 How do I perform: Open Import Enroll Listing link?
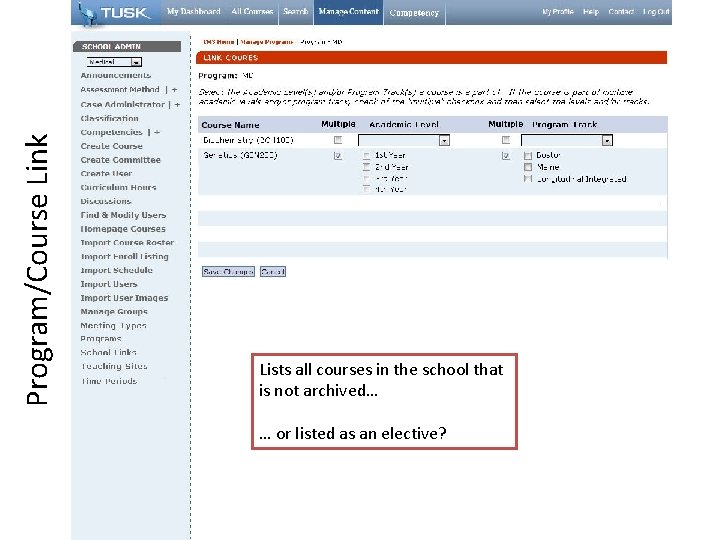(x=124, y=256)
